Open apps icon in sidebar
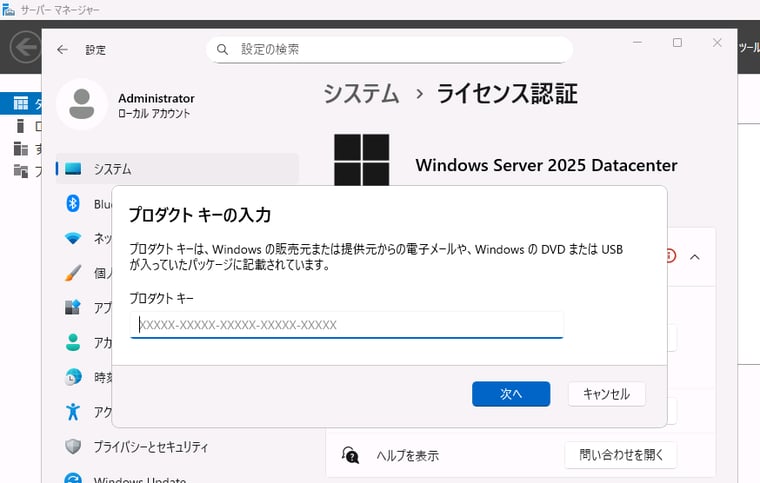Viewport: 760px width, 483px height. pos(73,307)
